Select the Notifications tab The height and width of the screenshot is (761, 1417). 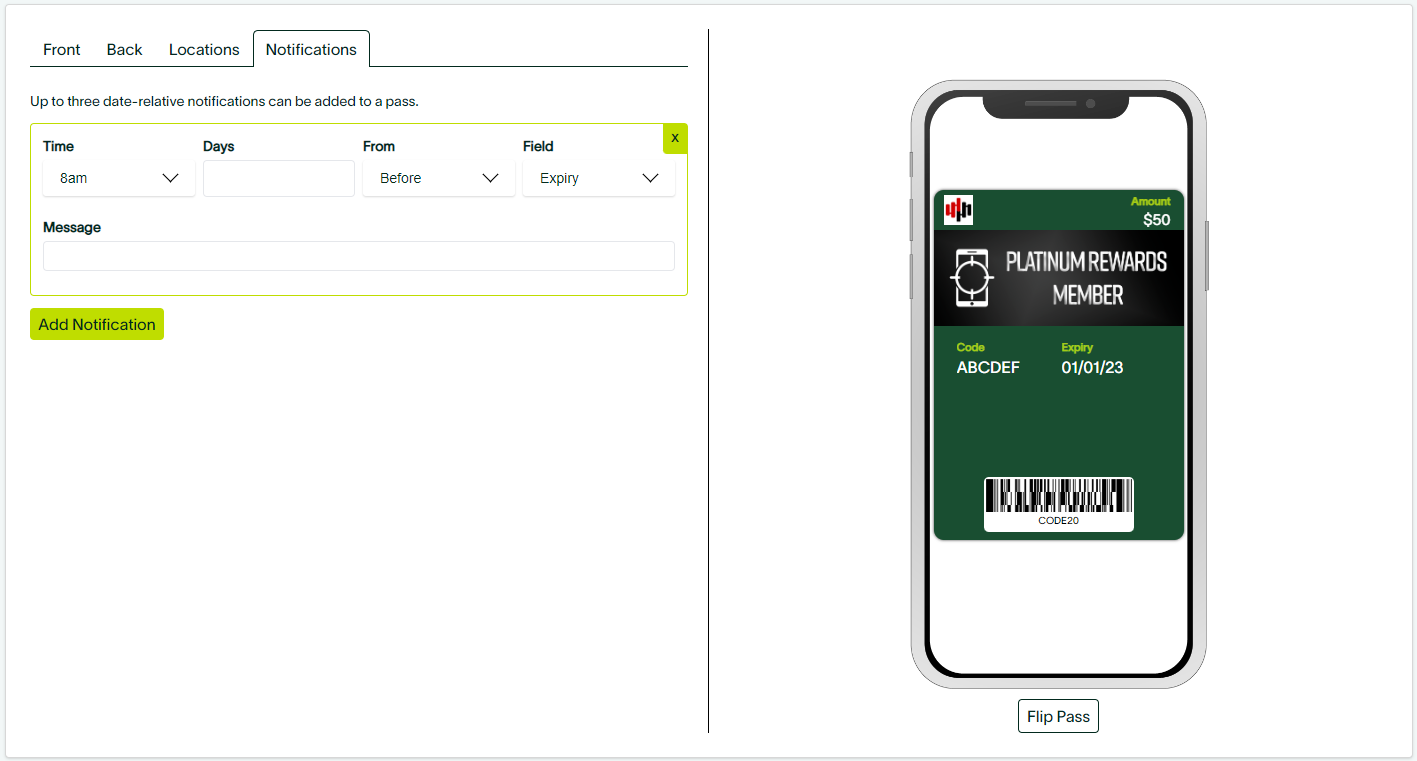pyautogui.click(x=311, y=49)
